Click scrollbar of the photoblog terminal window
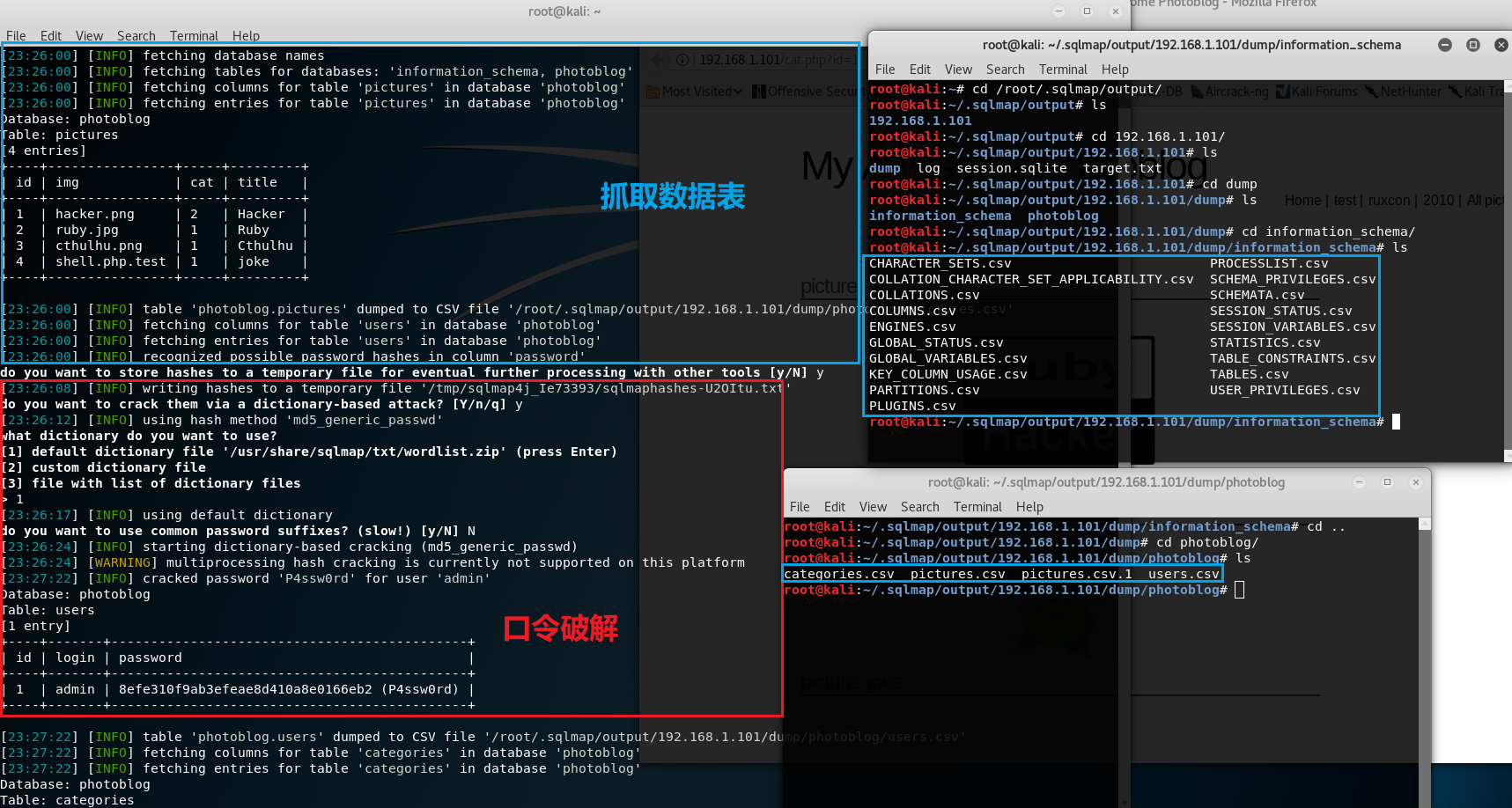Viewport: 1512px width, 808px height. tap(1426, 660)
